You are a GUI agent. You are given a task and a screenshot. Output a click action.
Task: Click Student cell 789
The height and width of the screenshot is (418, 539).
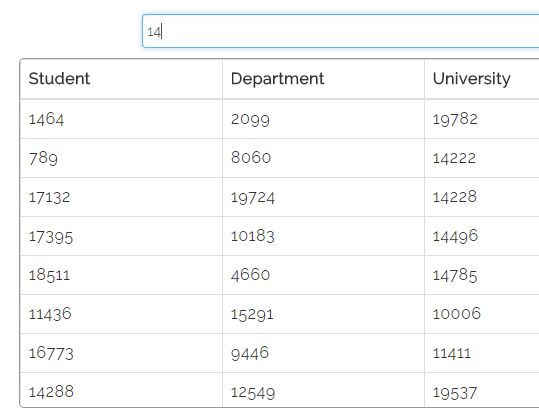point(121,158)
